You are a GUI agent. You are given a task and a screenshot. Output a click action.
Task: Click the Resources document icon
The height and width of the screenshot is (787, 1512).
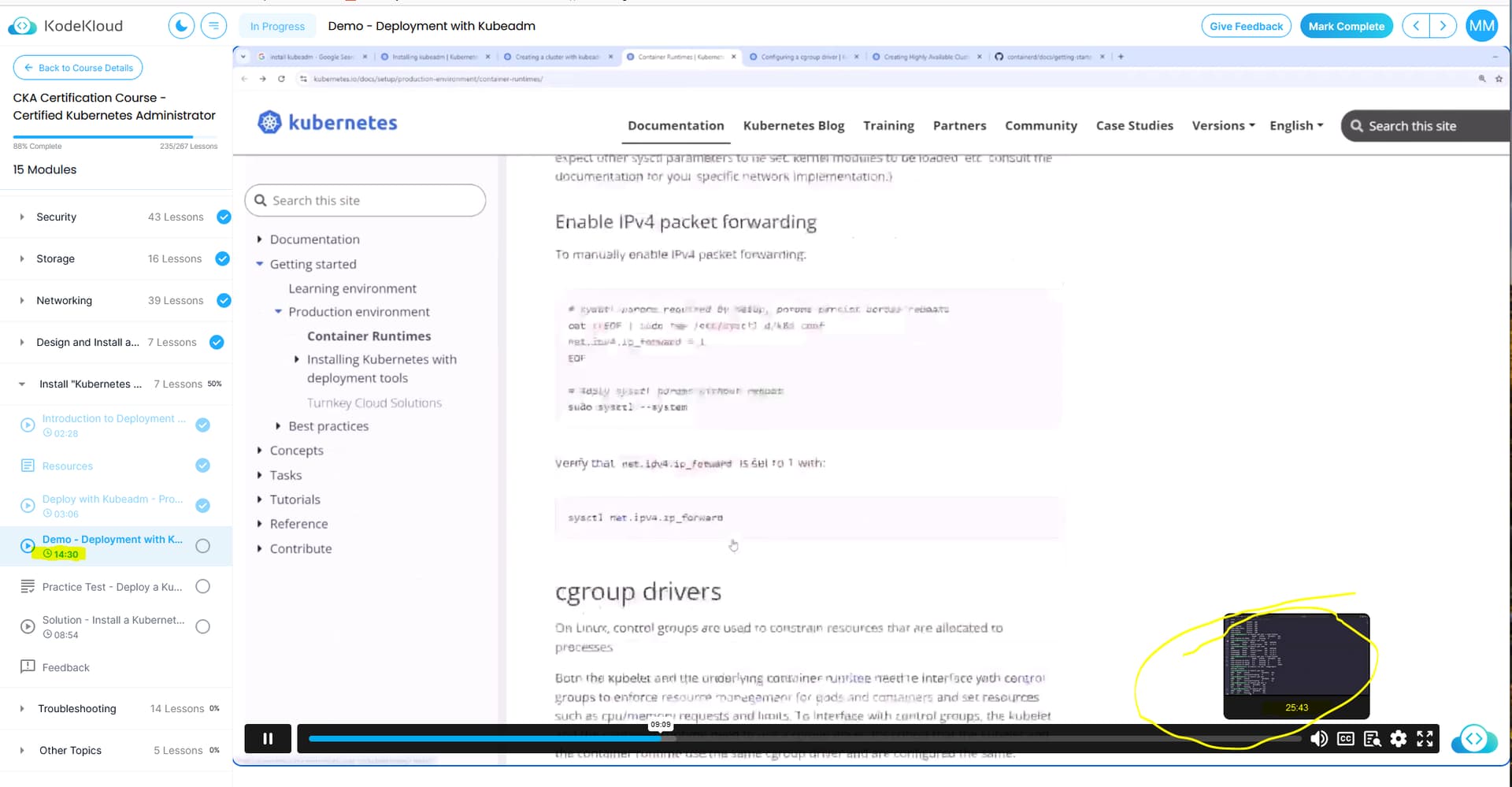click(28, 466)
